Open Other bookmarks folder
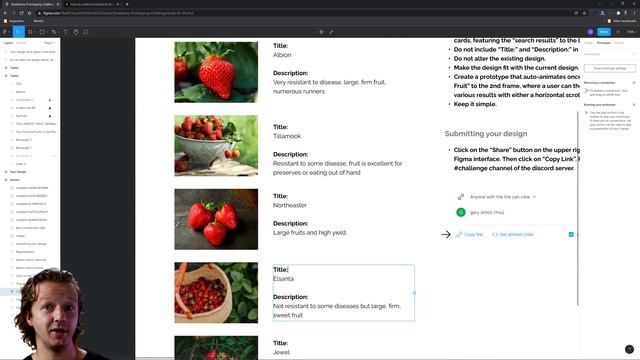The image size is (640, 360). tap(622, 21)
